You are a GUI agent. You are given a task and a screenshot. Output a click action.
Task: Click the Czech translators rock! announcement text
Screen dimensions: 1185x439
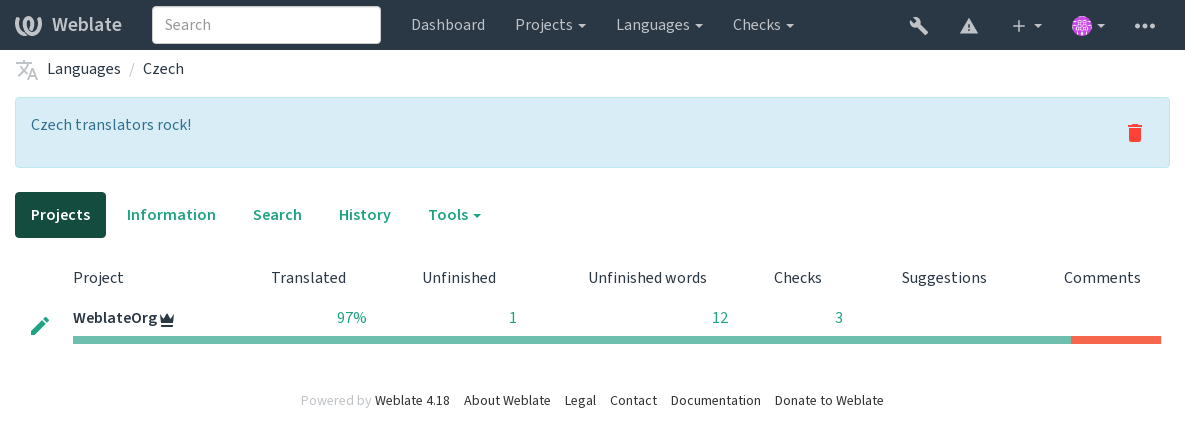(x=111, y=125)
